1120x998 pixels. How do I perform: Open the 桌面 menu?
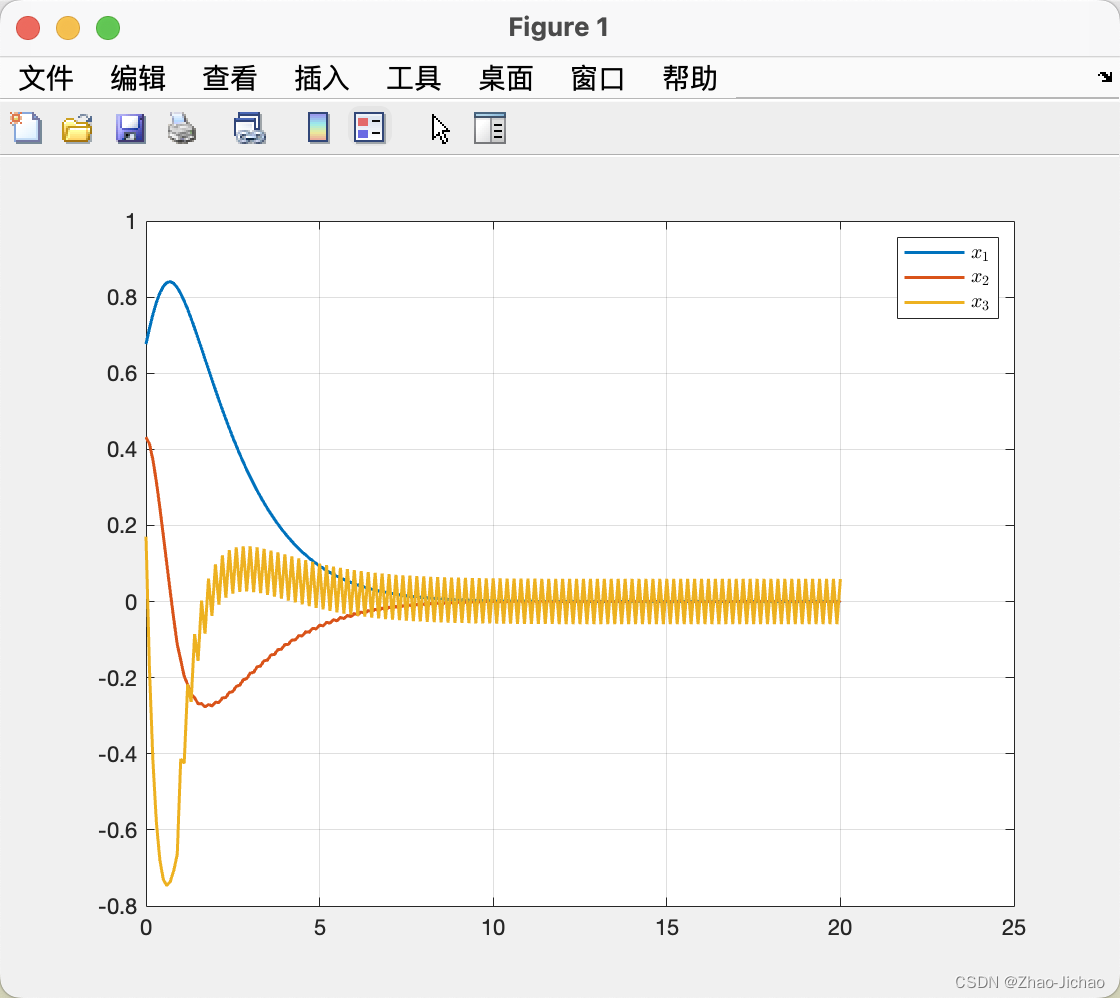506,78
